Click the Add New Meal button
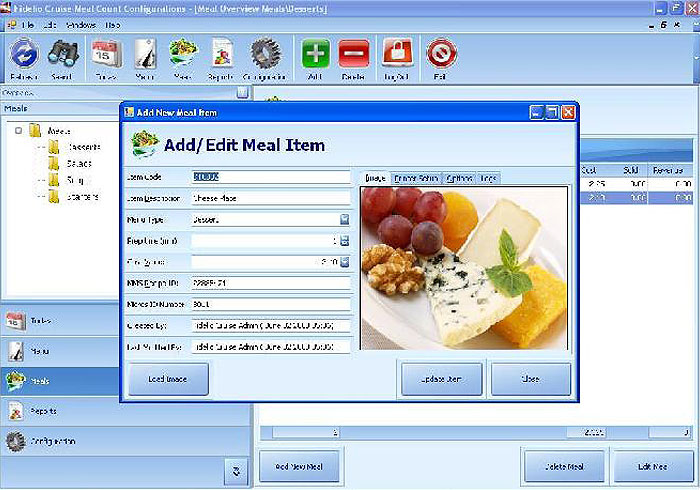 [299, 466]
